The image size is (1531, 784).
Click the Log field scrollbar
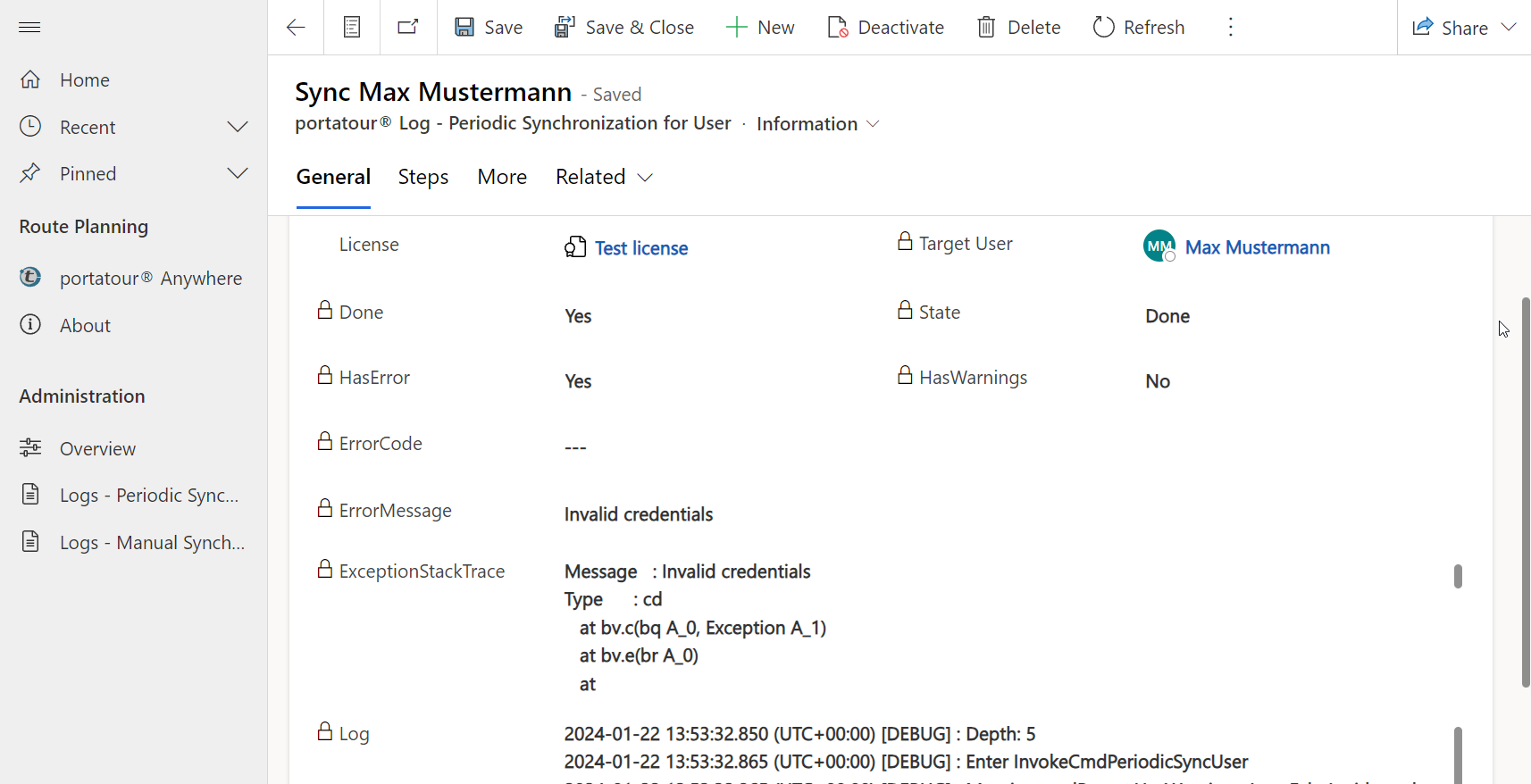pos(1458,755)
